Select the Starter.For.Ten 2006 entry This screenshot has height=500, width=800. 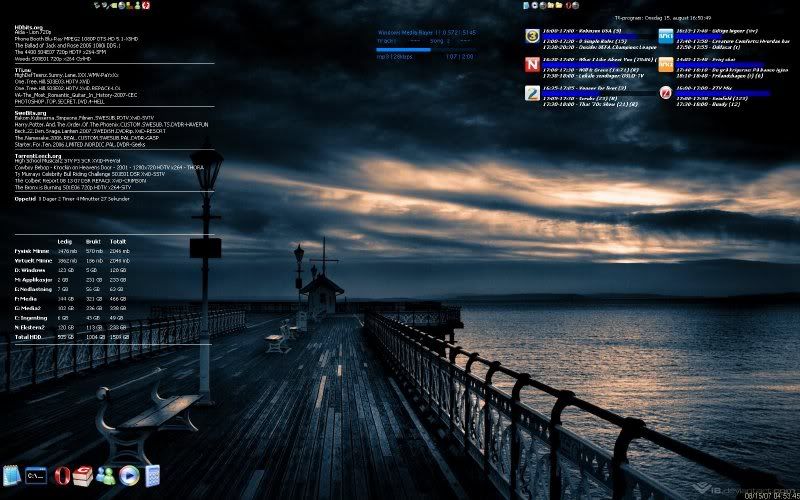coord(80,144)
